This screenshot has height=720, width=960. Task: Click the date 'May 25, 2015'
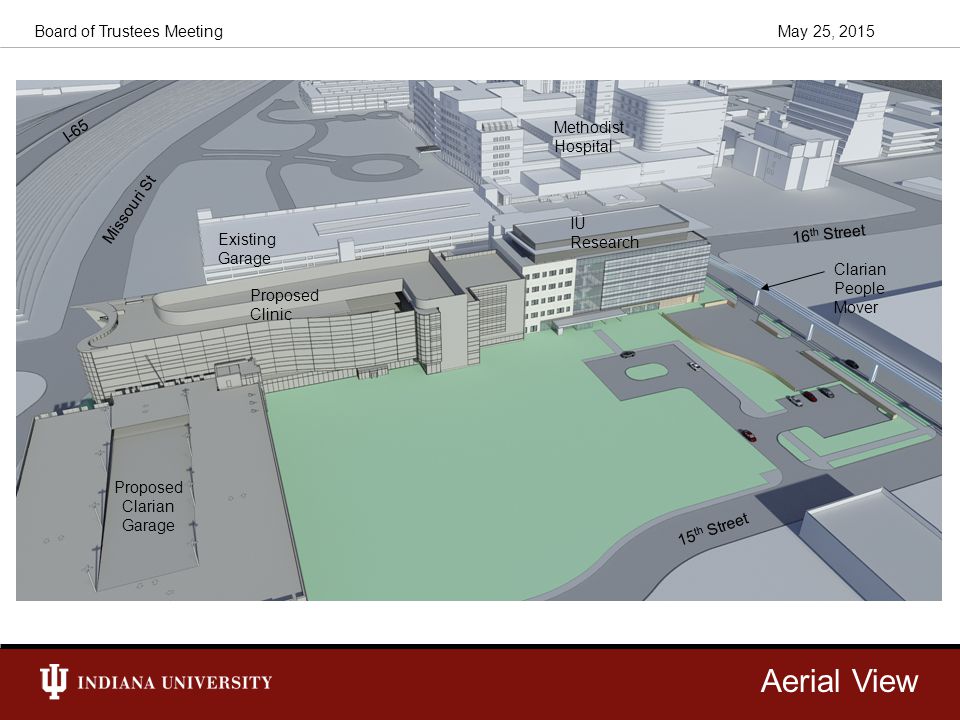826,31
